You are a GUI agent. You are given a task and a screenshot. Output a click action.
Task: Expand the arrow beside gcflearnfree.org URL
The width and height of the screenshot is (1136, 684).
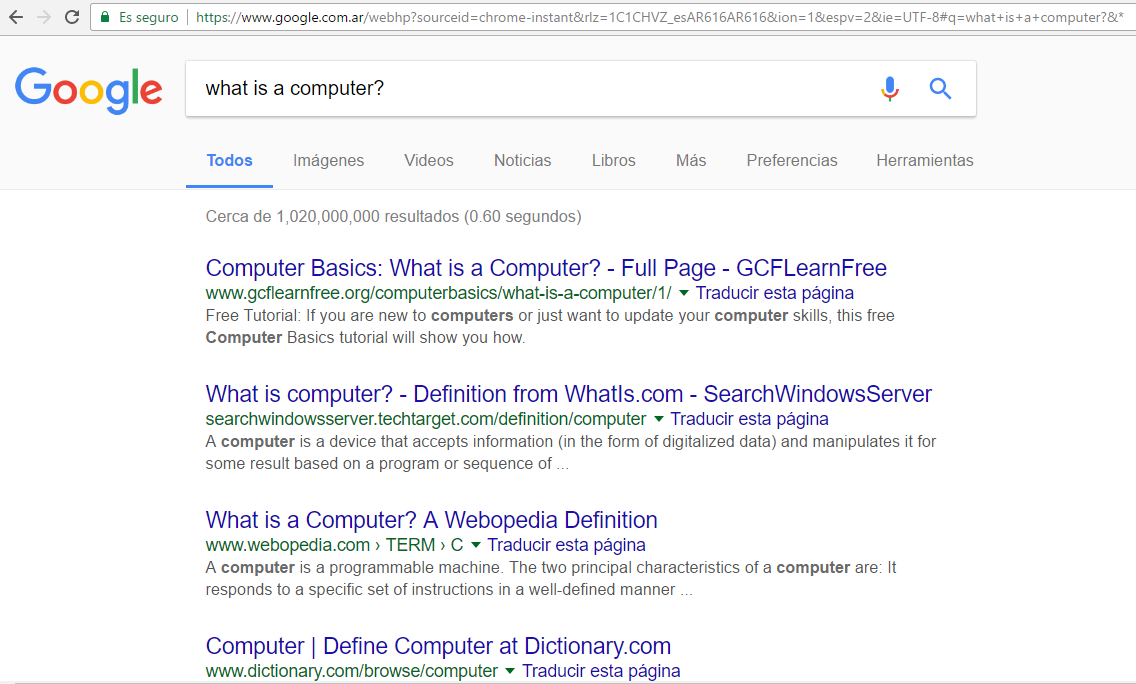tap(684, 293)
